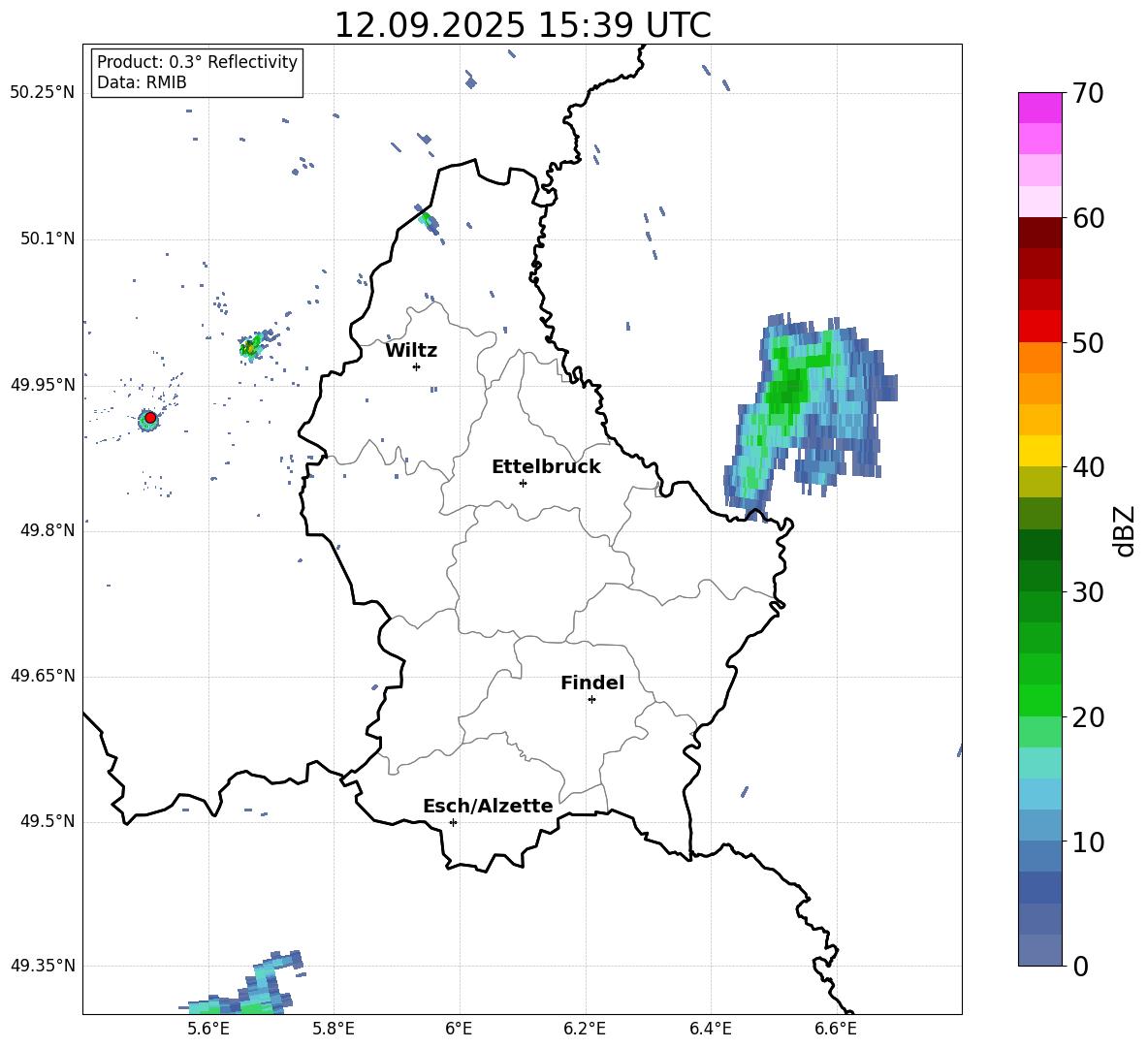The image size is (1148, 1048).
Task: Click the 5.6°E longitude label
Action: (x=208, y=1029)
